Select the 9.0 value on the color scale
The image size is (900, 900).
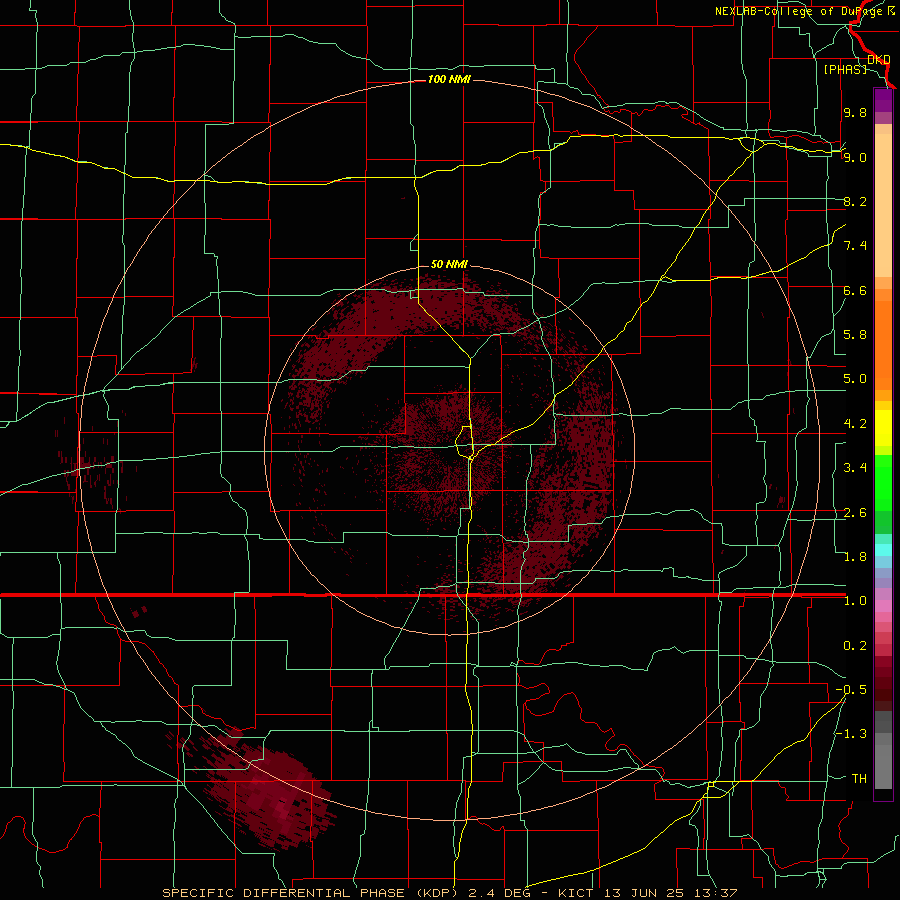(855, 157)
